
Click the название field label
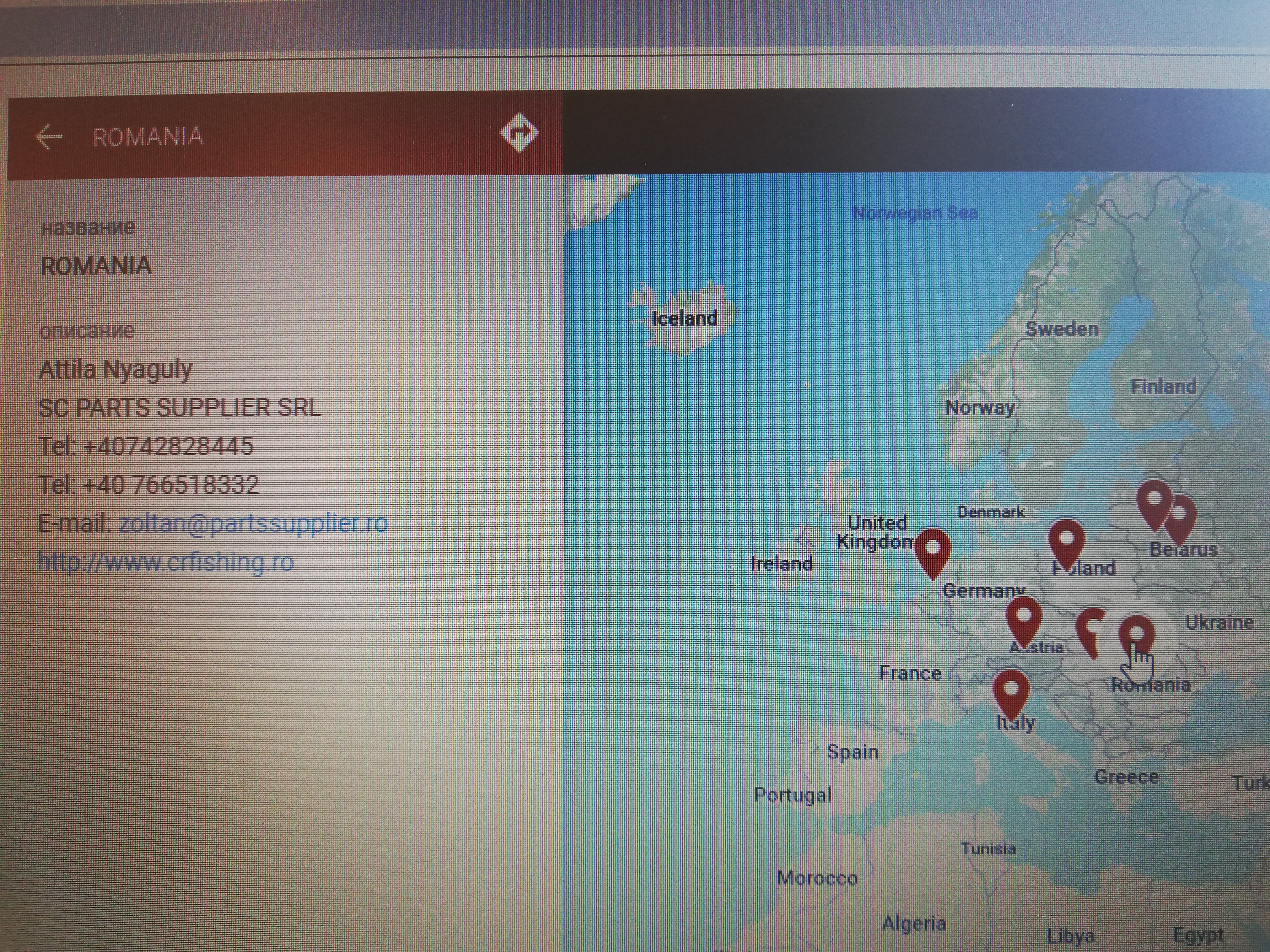pos(88,227)
